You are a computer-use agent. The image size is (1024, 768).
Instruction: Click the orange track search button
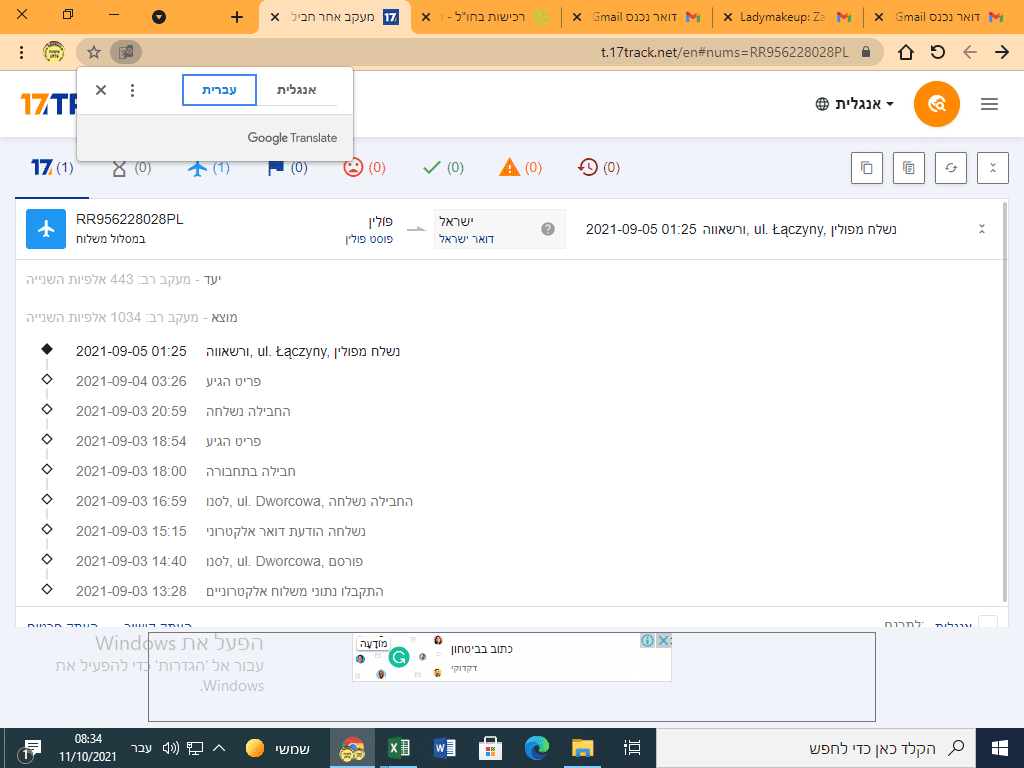pos(936,104)
